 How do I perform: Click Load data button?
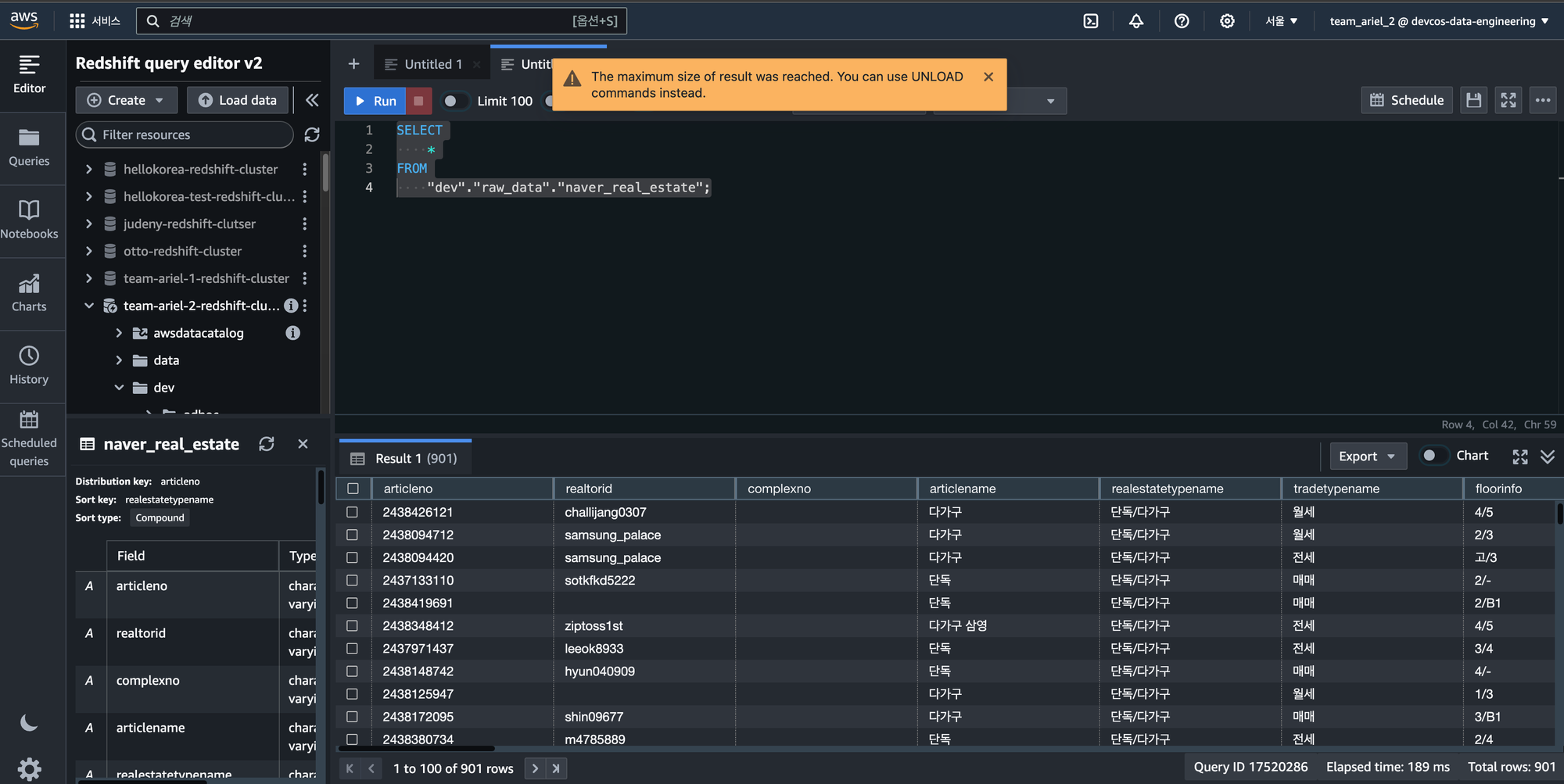coord(238,100)
